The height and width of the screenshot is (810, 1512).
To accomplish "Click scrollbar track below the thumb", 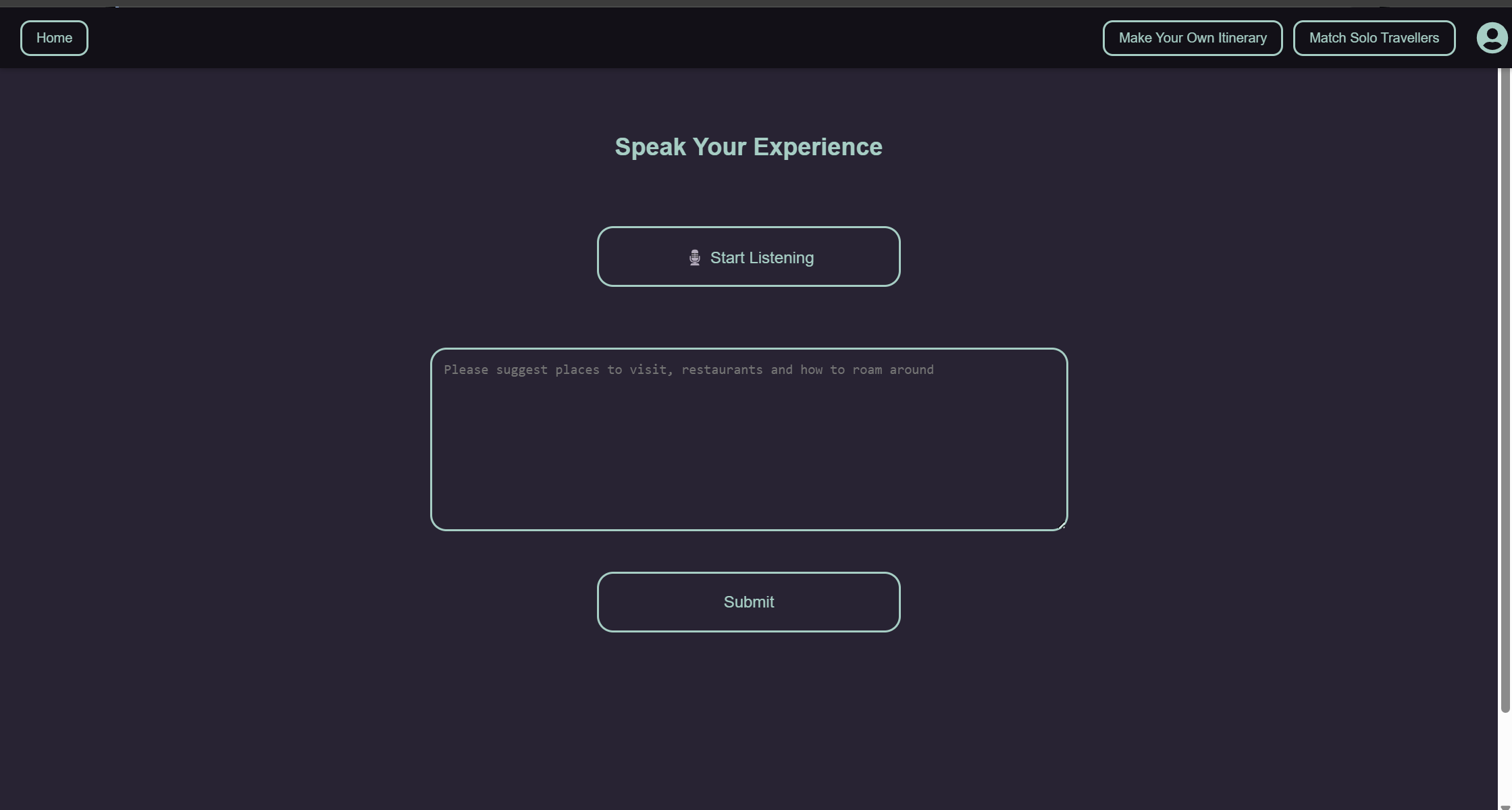I will 1505,756.
